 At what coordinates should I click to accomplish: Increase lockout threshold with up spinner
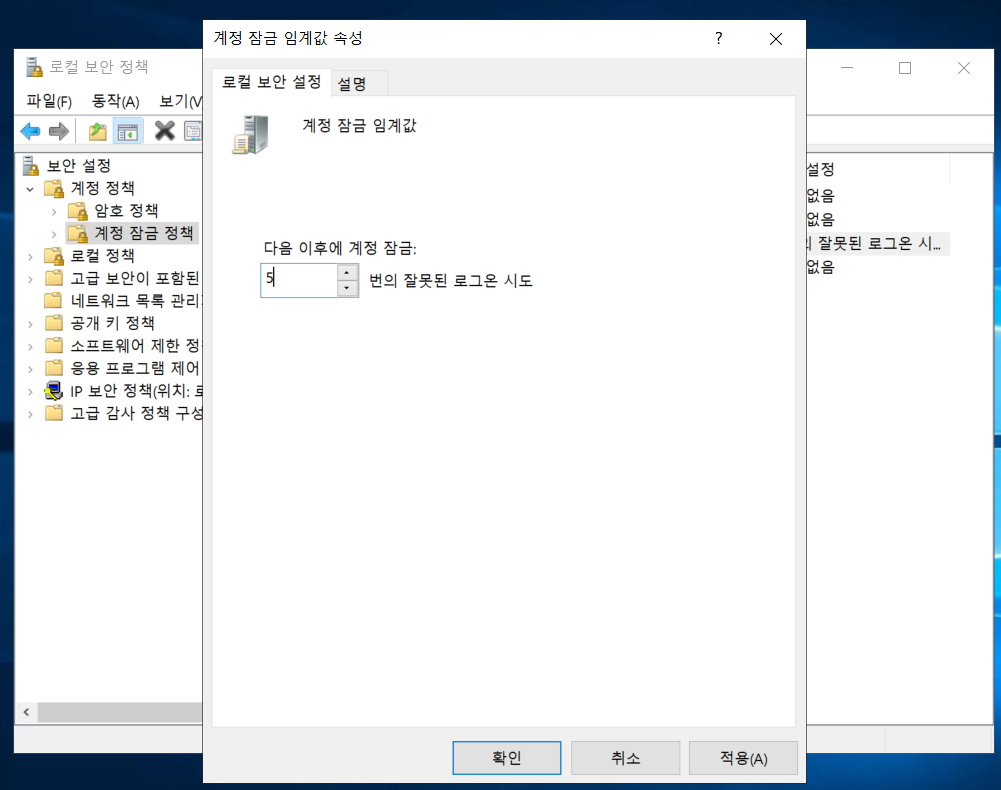pos(347,273)
